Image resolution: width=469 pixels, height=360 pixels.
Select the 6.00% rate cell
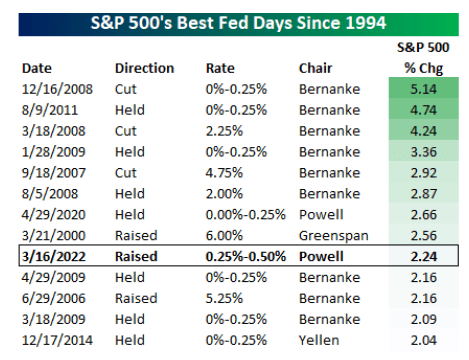[224, 236]
